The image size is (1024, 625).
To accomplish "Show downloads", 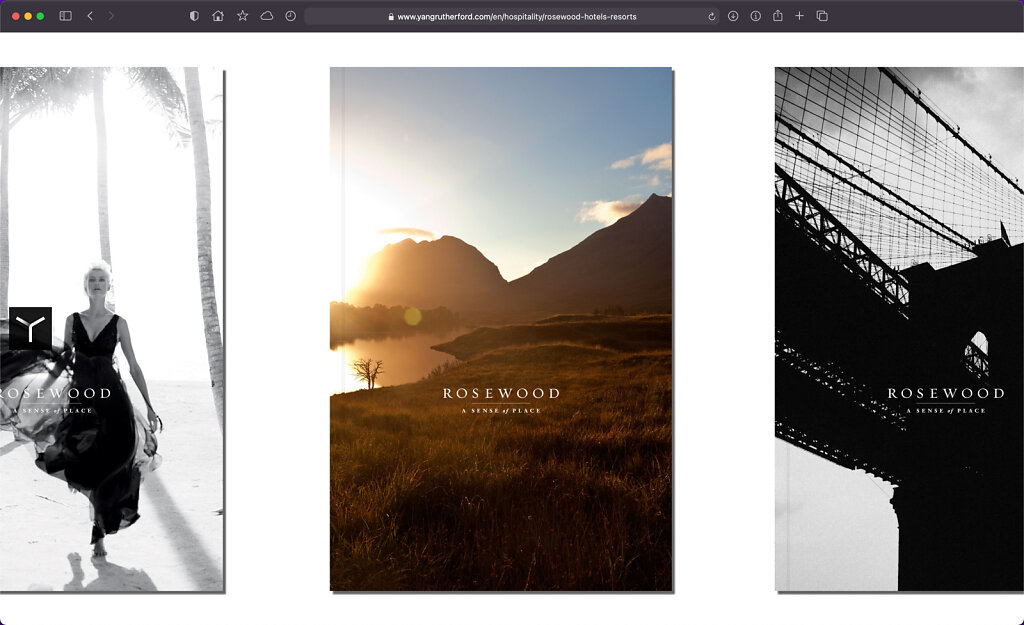I will tap(733, 16).
